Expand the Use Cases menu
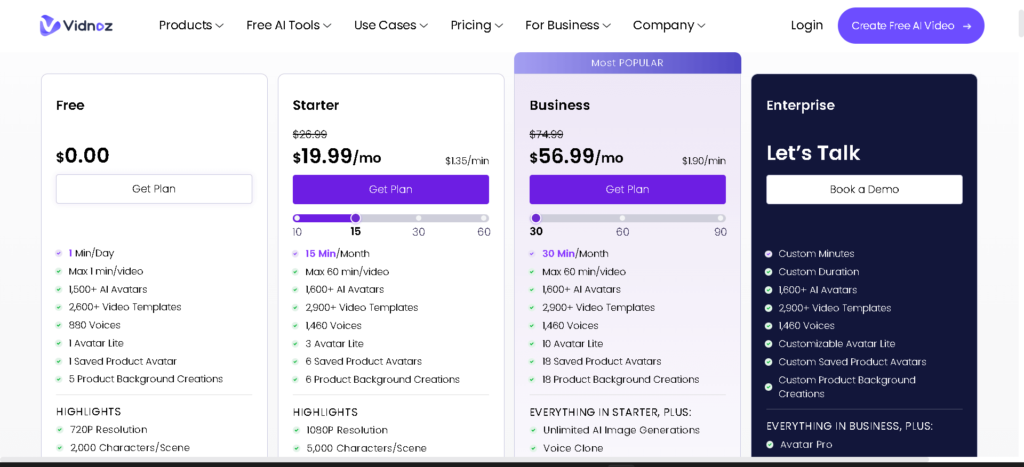This screenshot has height=467, width=1024. pos(390,25)
